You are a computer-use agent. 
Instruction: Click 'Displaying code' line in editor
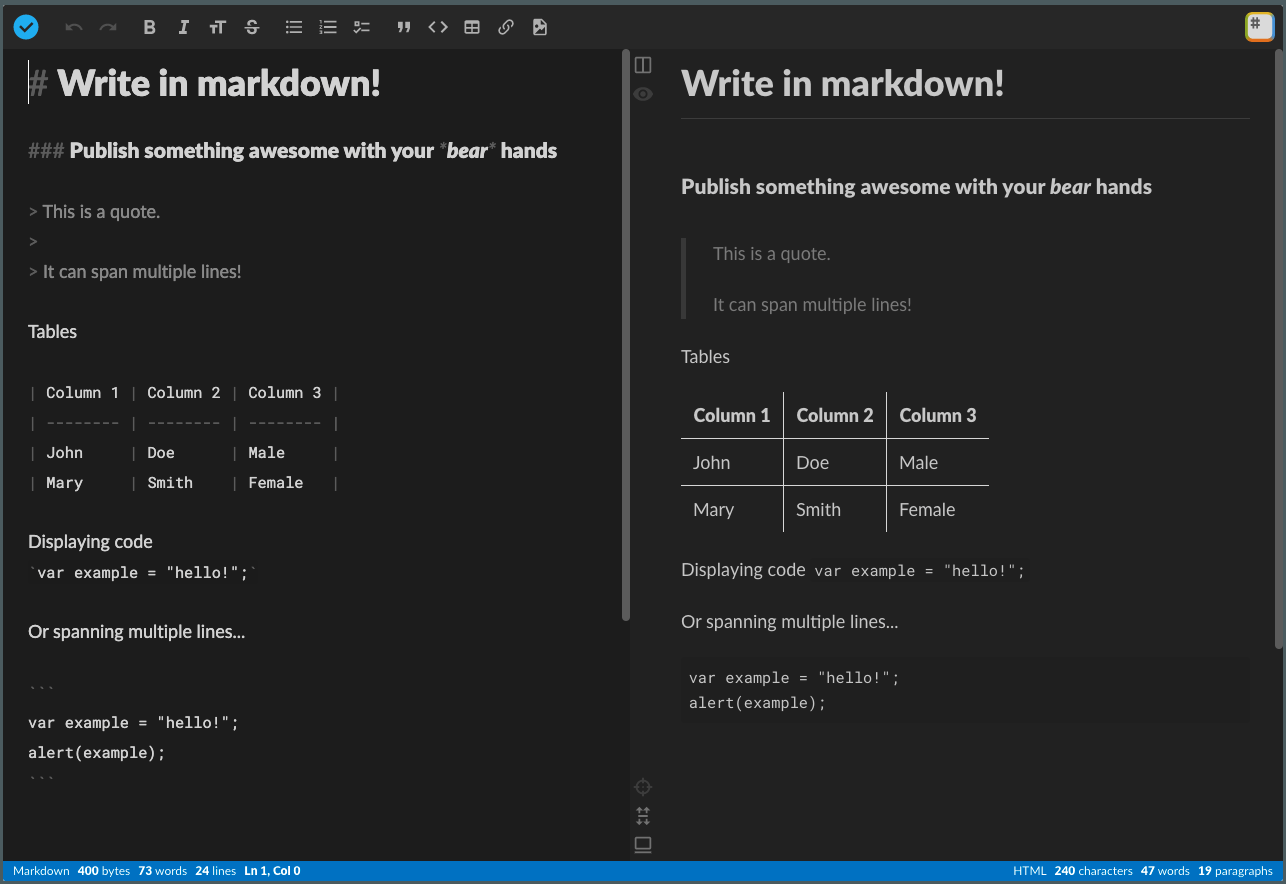tap(90, 541)
